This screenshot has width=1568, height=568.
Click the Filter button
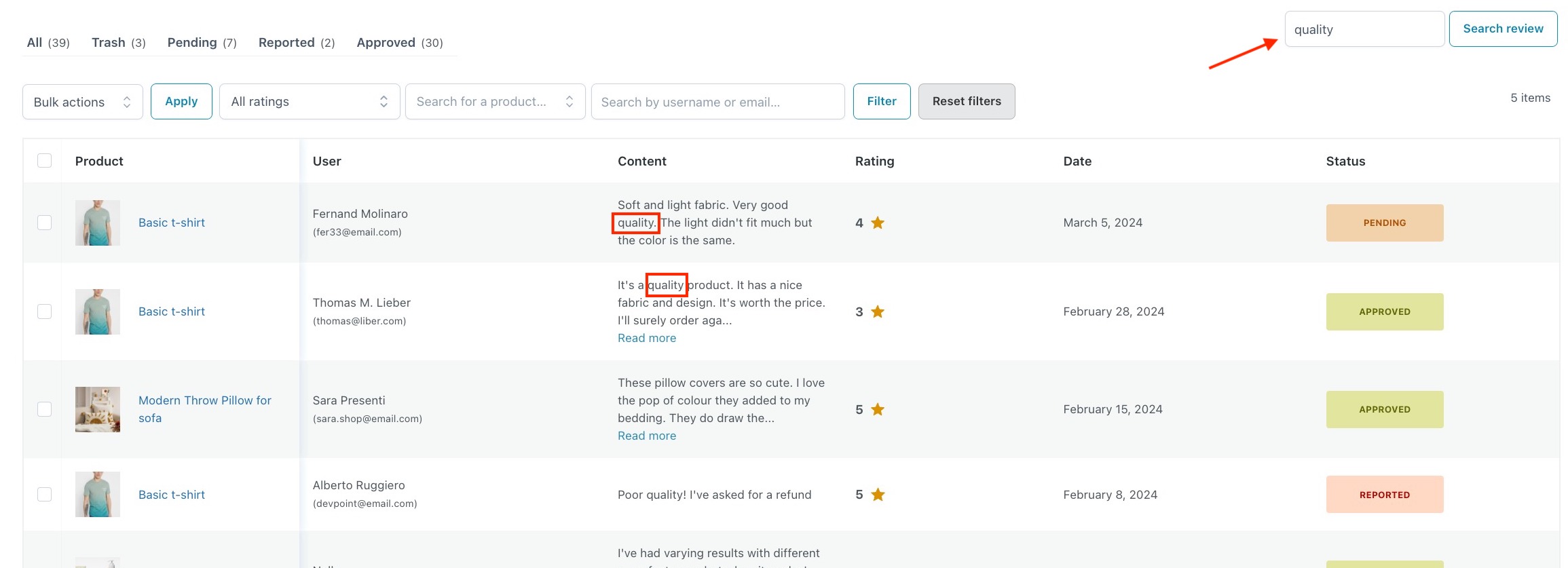[882, 101]
